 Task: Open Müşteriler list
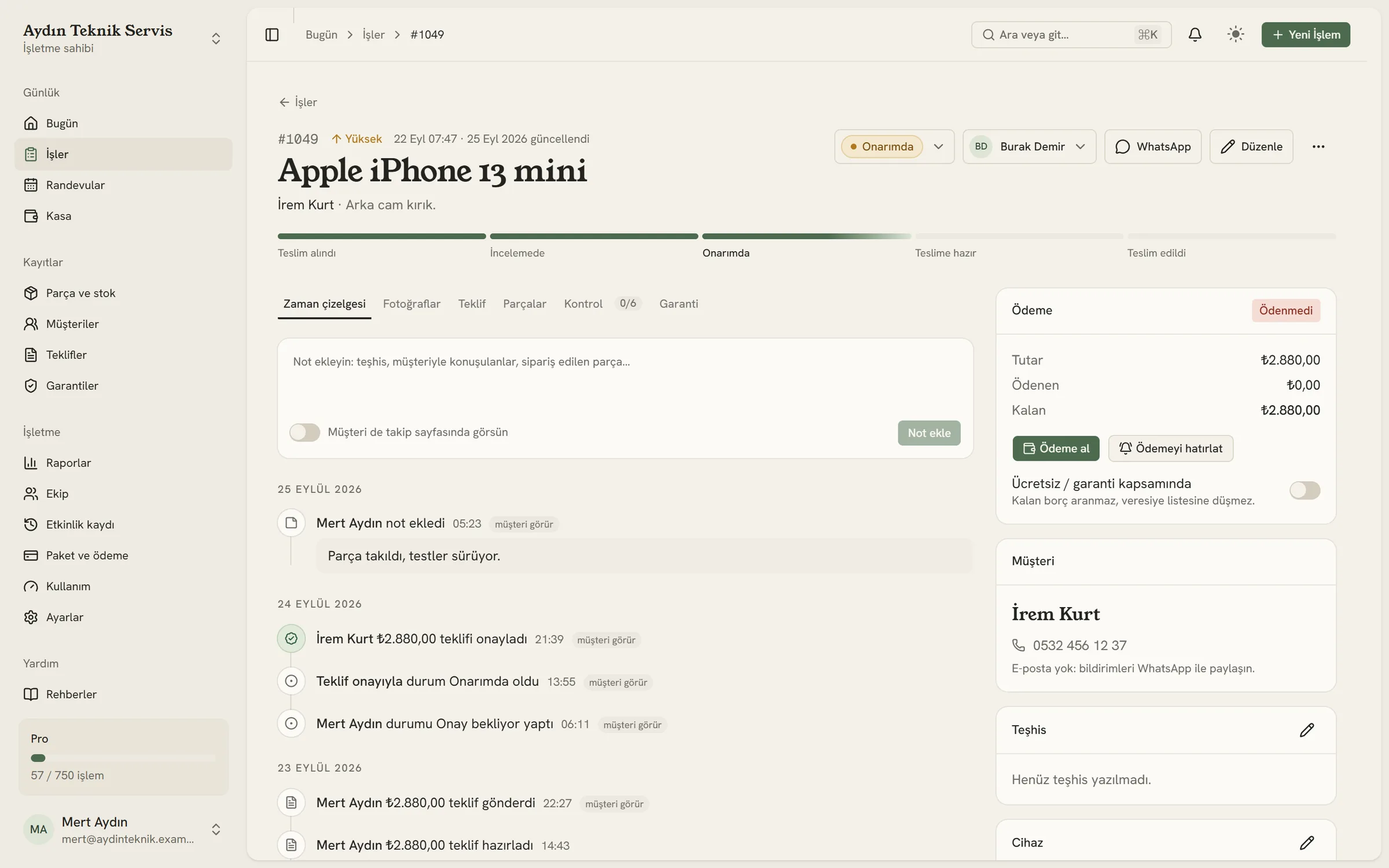coord(123,324)
